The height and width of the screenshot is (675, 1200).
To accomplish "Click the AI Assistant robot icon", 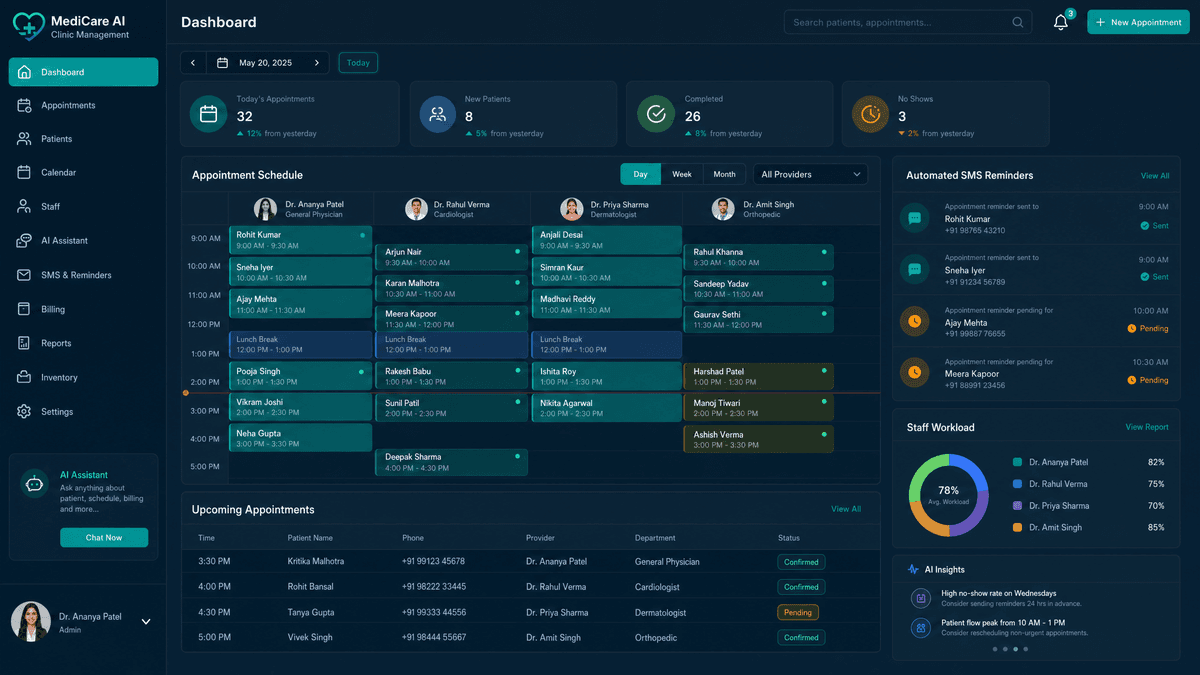I will pyautogui.click(x=35, y=484).
